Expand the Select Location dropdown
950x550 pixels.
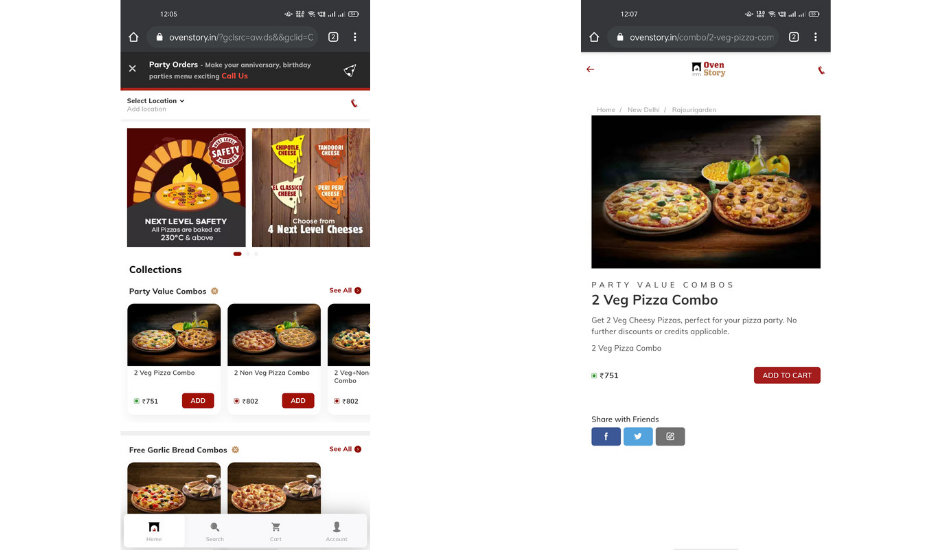[x=155, y=101]
